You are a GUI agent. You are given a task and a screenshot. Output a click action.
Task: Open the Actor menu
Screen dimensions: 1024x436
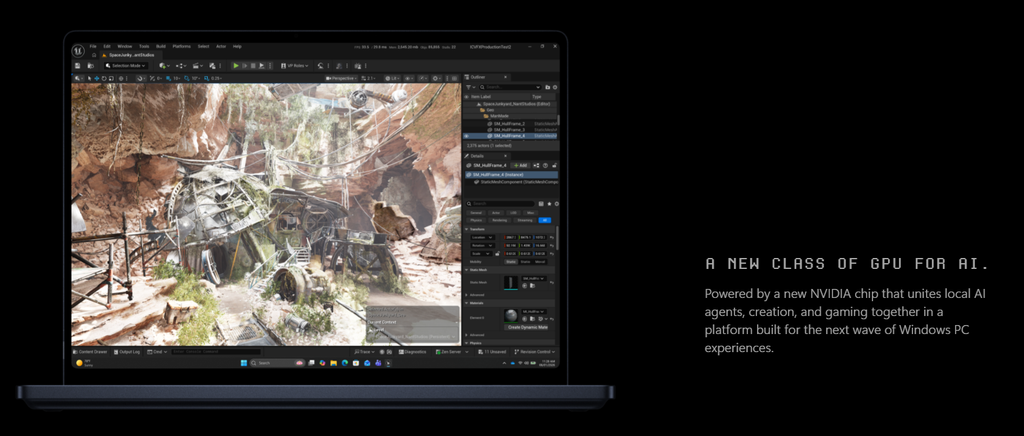click(x=221, y=46)
